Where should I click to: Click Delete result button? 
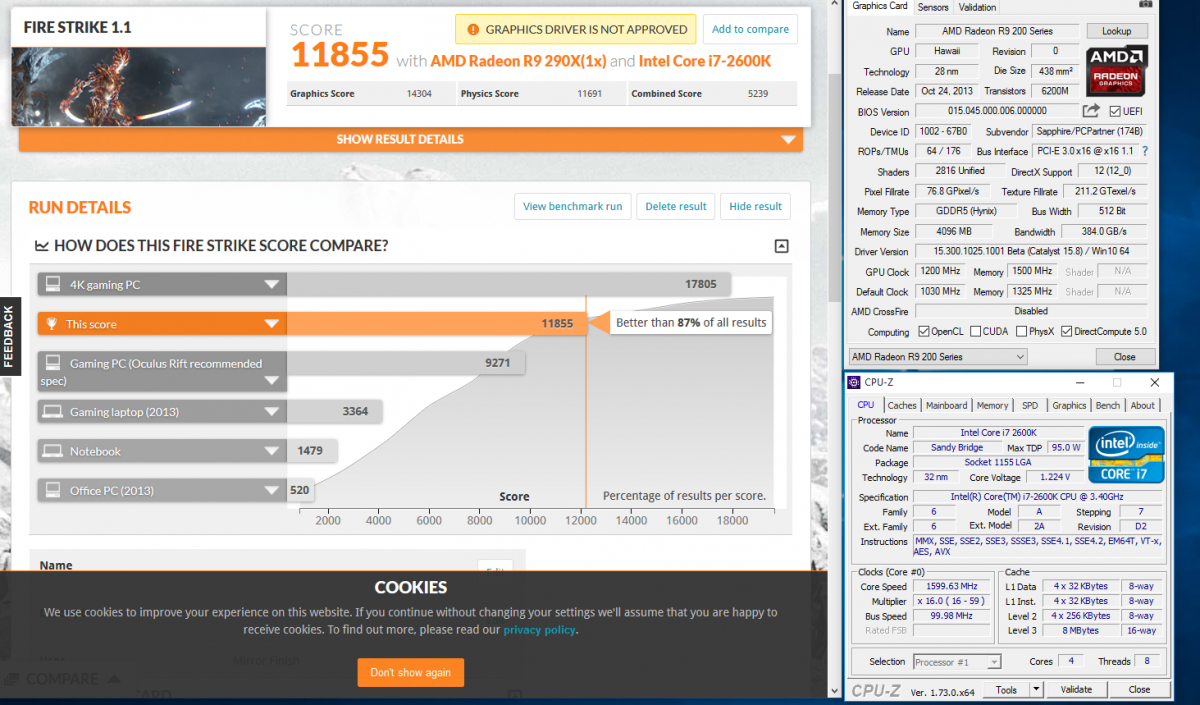coord(676,206)
